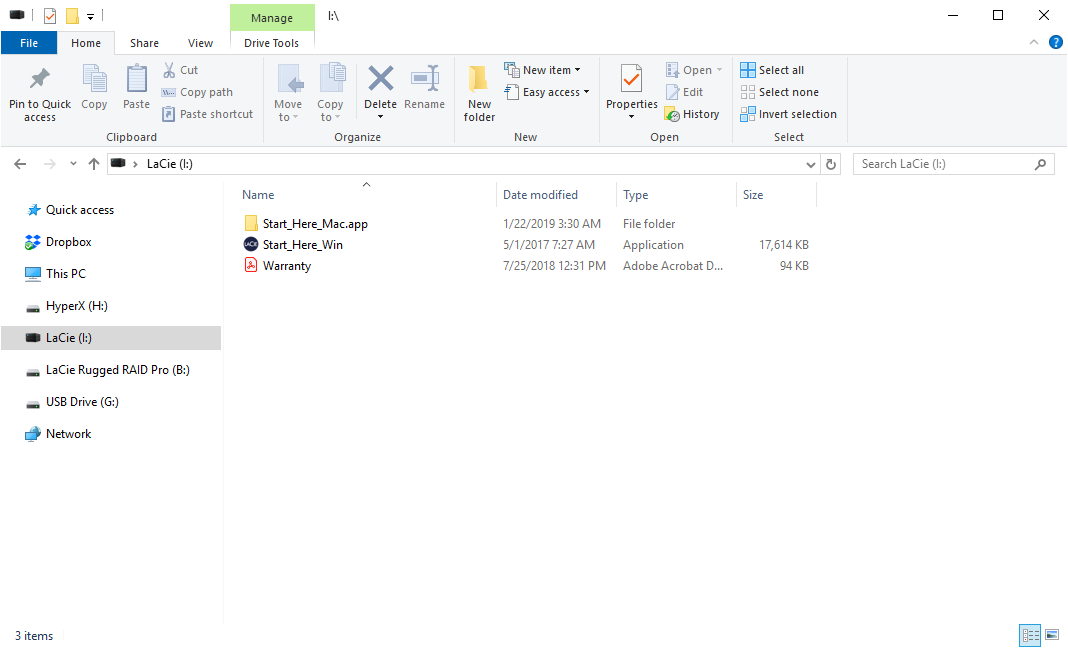Create a New folder
Viewport: 1068px width, 648px height.
click(x=480, y=93)
